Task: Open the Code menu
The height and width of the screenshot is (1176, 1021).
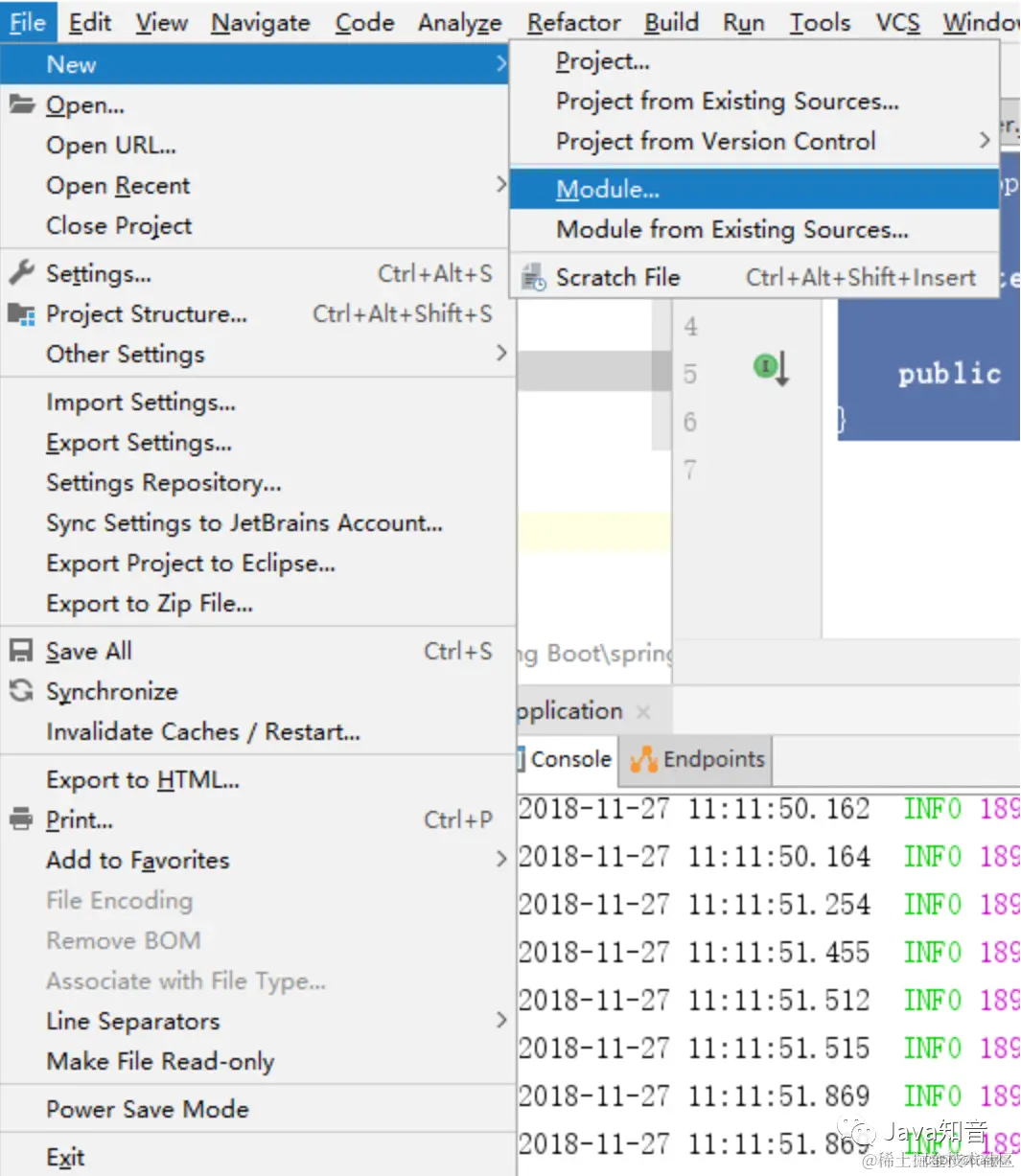Action: [364, 22]
